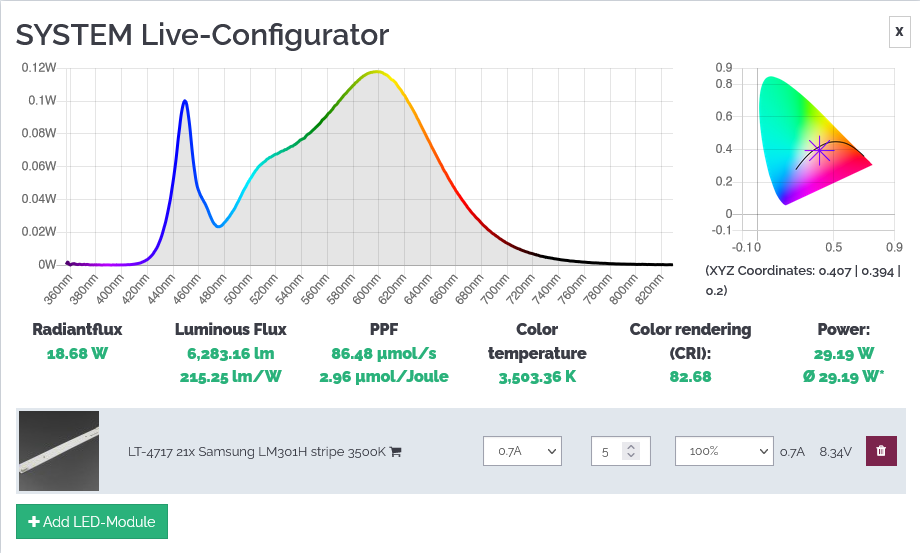Screen dimensions: 920x553
Task: Click the PPF value 86.48 µmol/s
Action: (384, 354)
